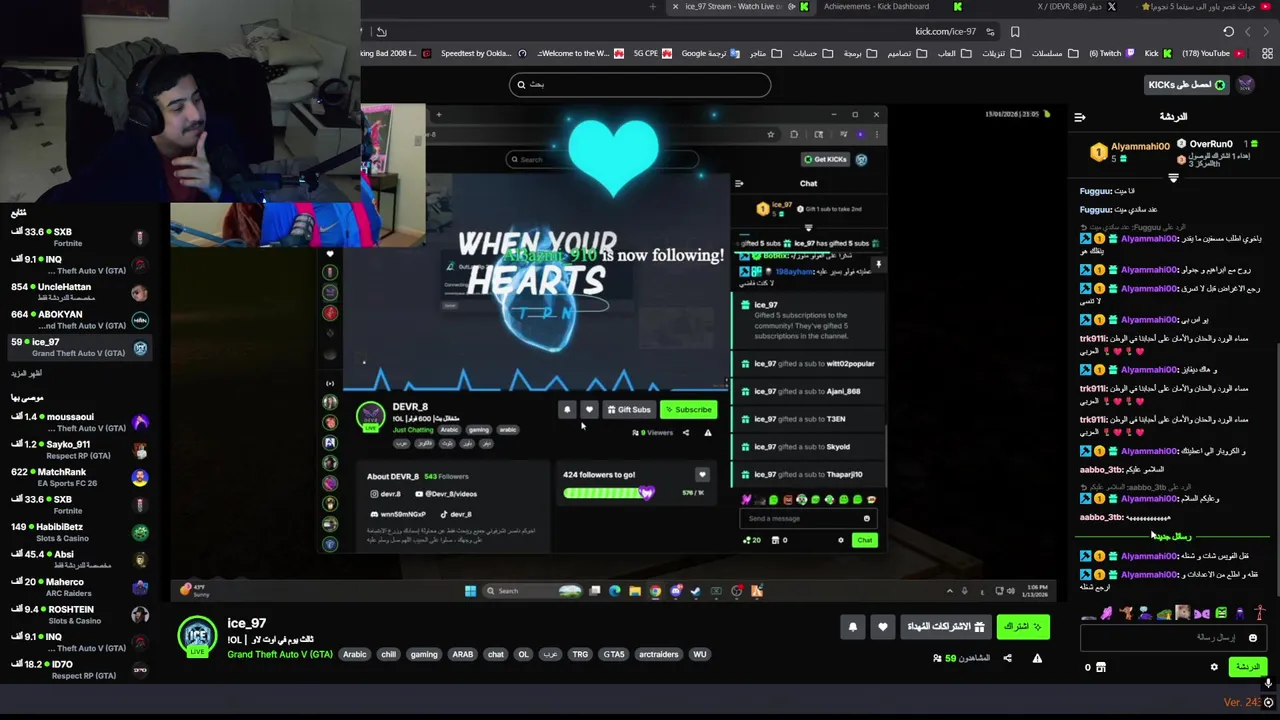The height and width of the screenshot is (720, 1280).
Task: Follow ice_97 using the heart button
Action: pos(882,627)
